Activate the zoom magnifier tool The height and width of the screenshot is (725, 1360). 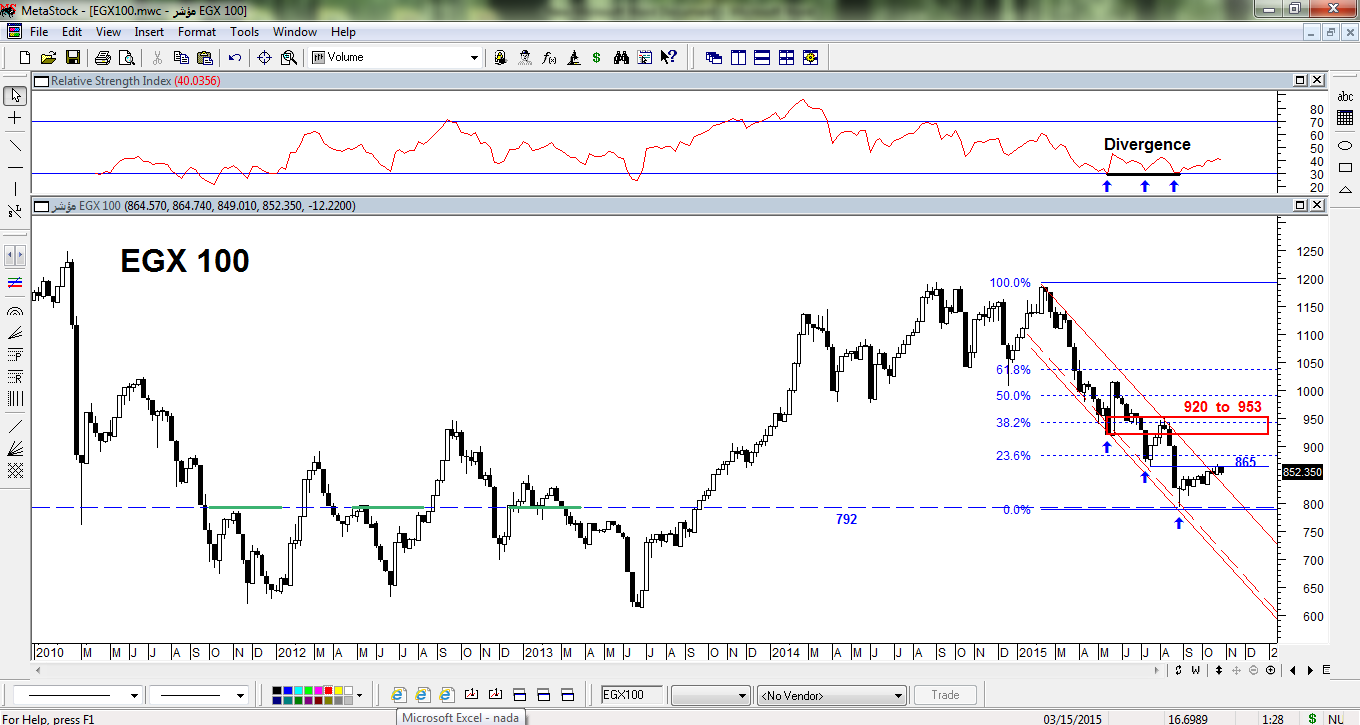(x=288, y=57)
